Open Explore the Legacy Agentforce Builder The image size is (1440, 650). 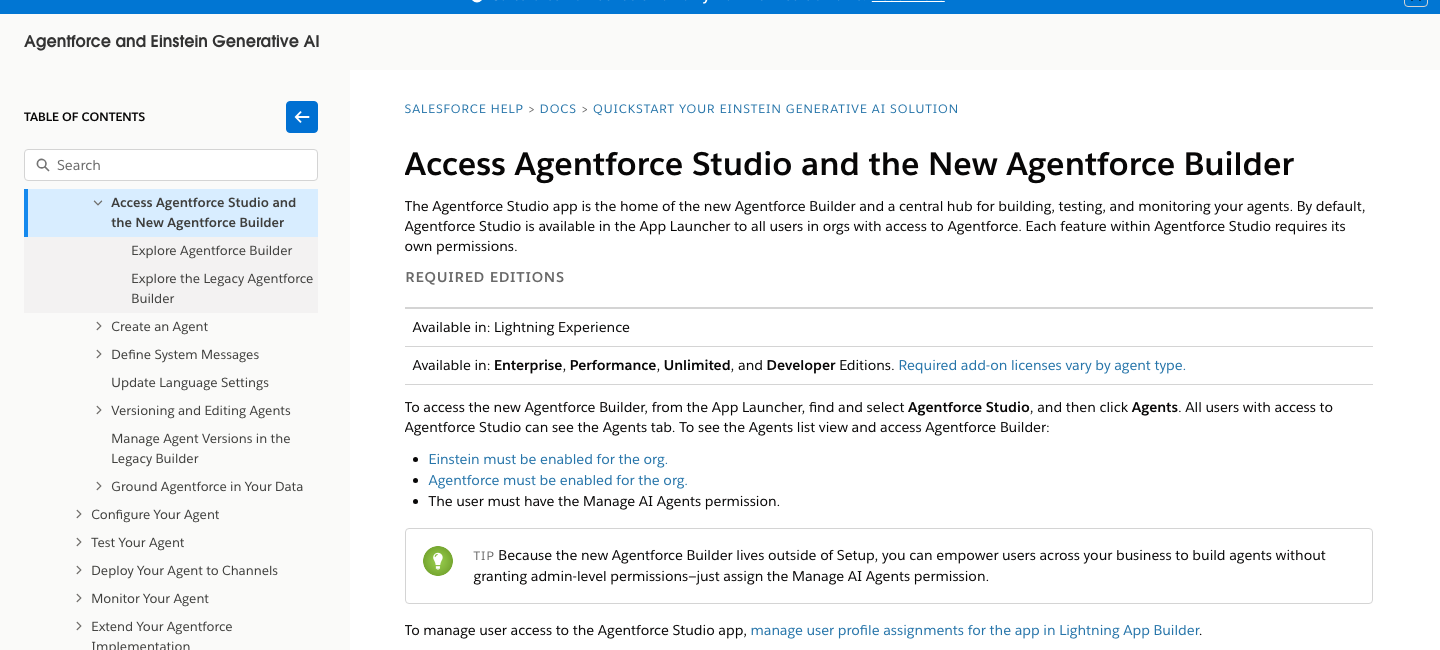[222, 289]
